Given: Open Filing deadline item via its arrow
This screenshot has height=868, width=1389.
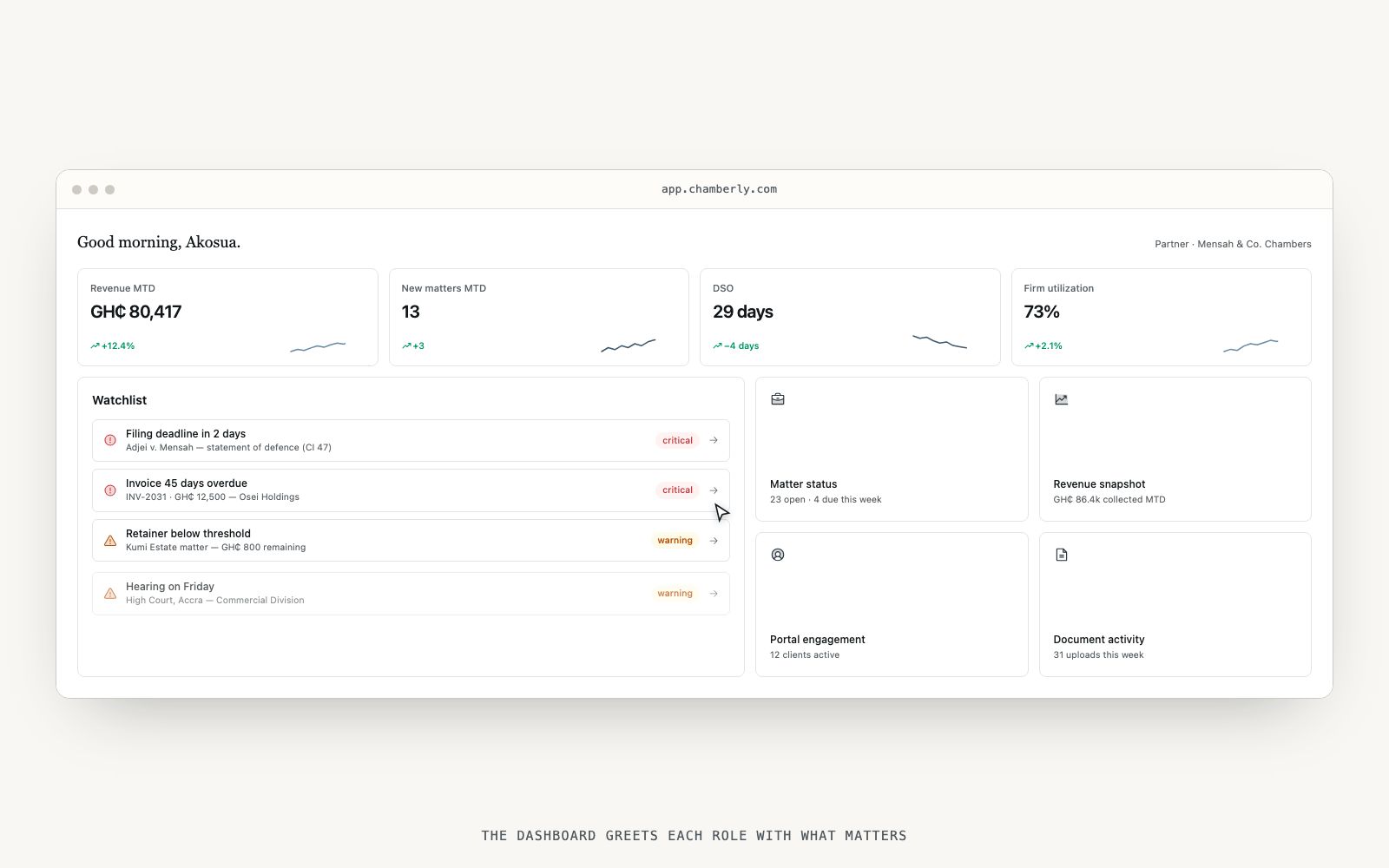Looking at the screenshot, I should [x=714, y=440].
